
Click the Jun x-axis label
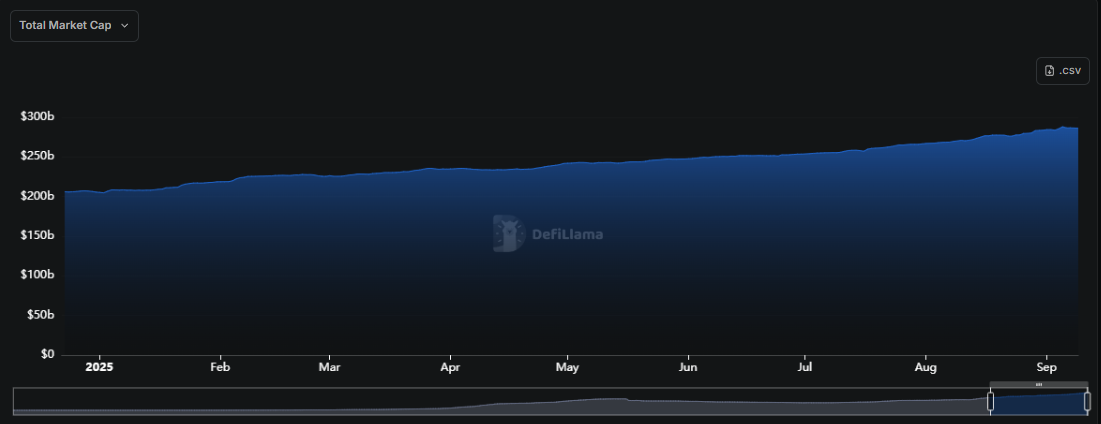(688, 367)
